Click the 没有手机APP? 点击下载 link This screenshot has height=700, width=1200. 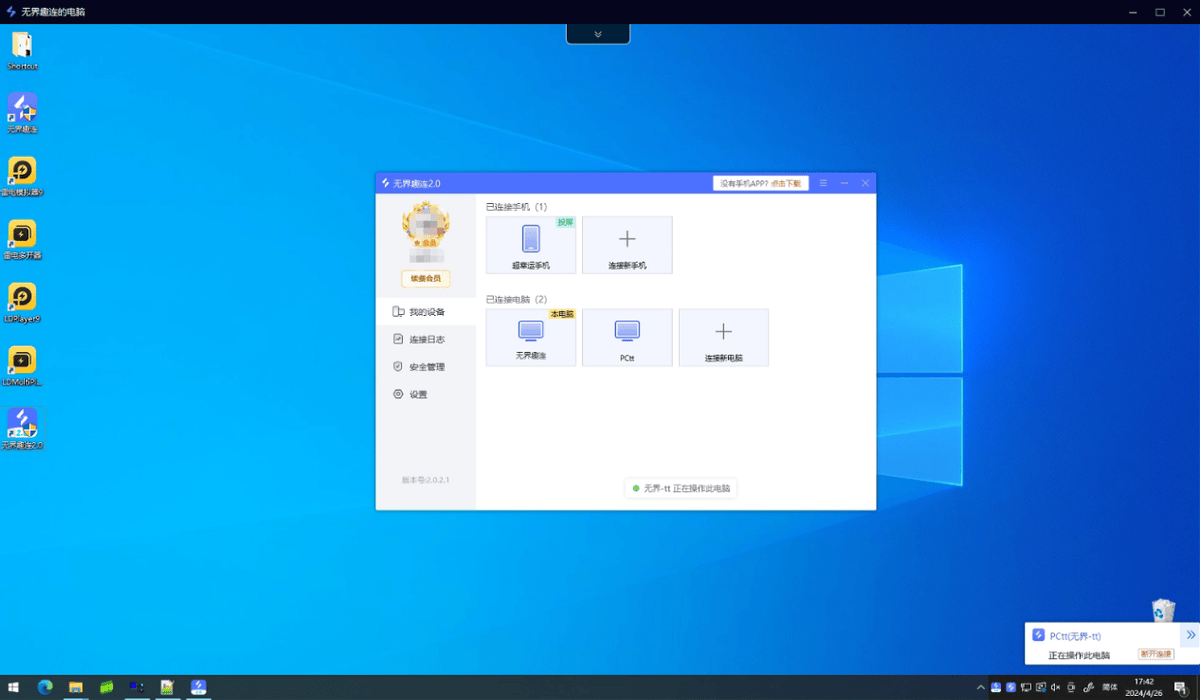tap(760, 183)
